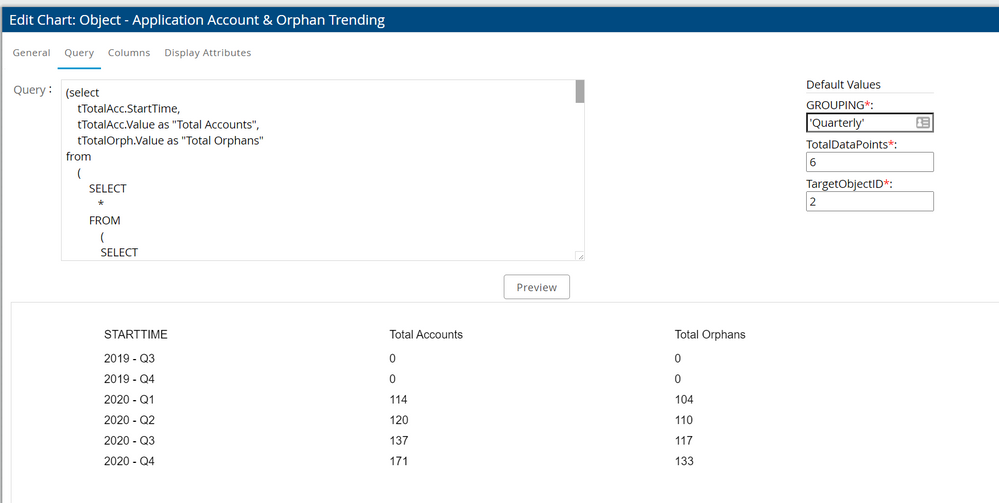The height and width of the screenshot is (503, 999).
Task: Grab the Query textarea resize handle
Action: click(x=579, y=256)
